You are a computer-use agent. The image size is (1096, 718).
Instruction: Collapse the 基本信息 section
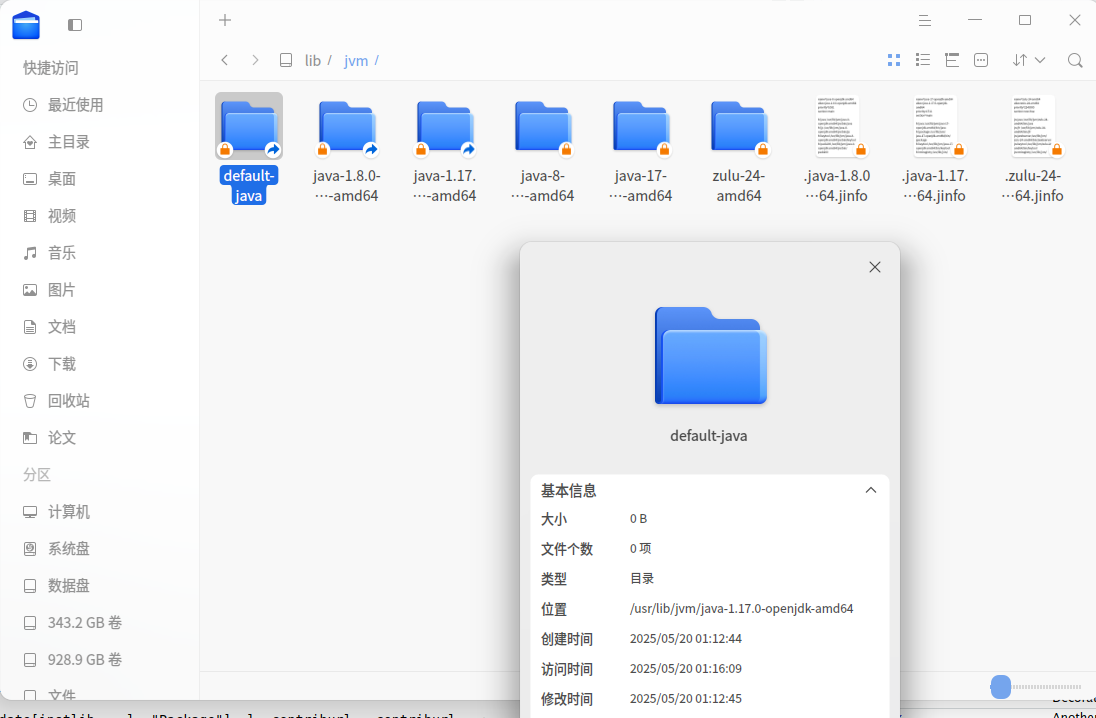871,490
